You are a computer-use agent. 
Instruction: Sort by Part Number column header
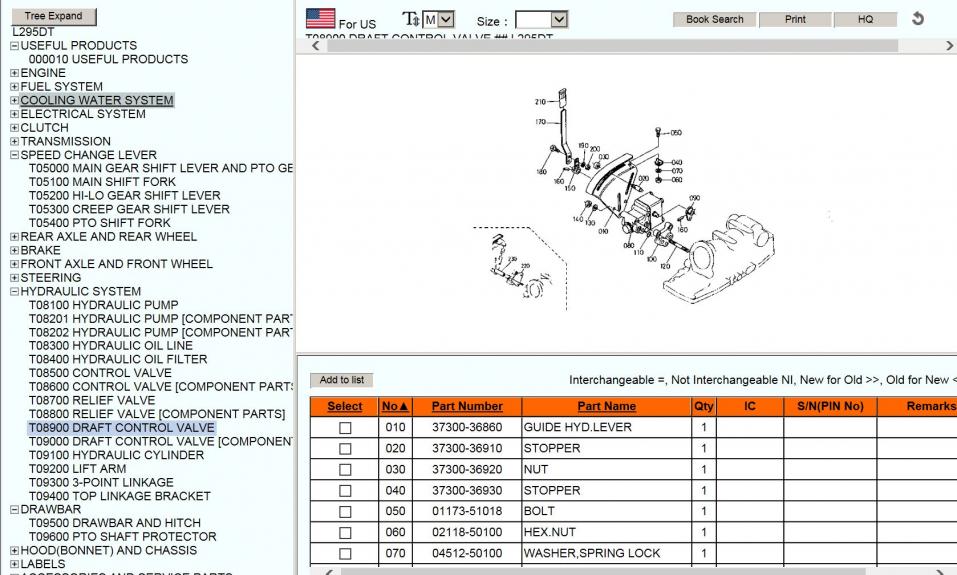pos(467,407)
